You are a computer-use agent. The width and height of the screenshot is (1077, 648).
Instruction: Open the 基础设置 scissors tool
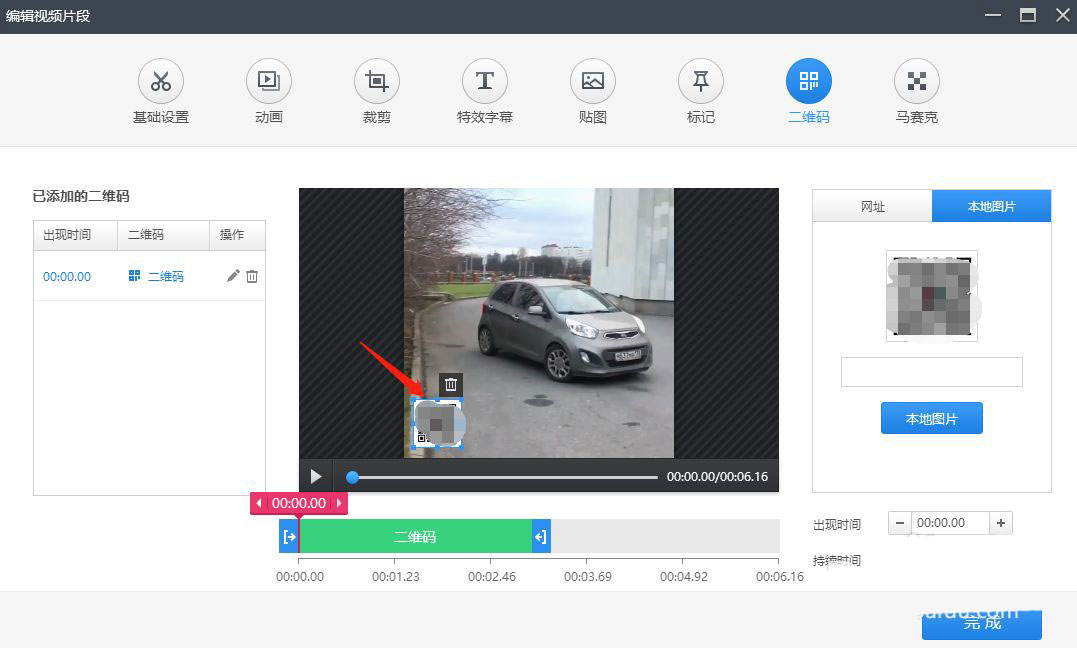coord(161,82)
